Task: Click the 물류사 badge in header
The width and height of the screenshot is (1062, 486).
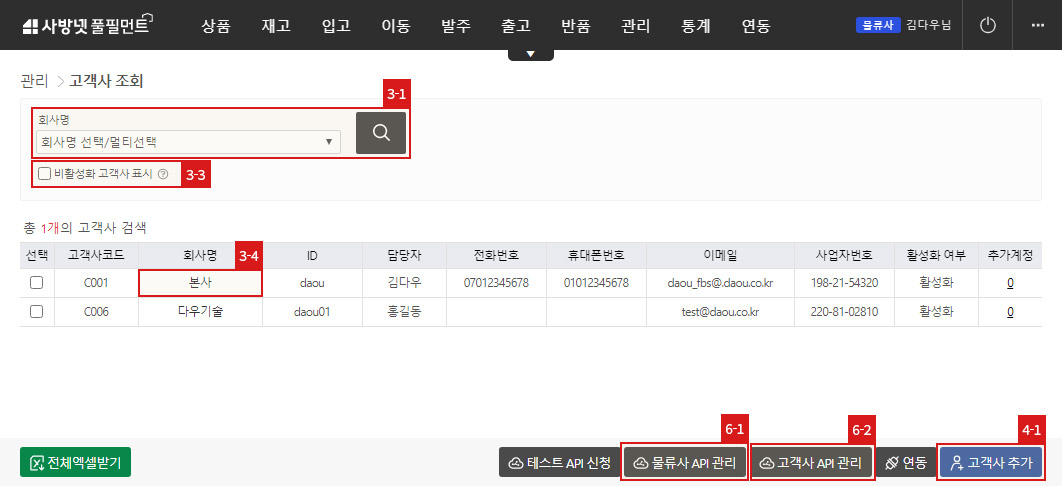Action: point(878,26)
